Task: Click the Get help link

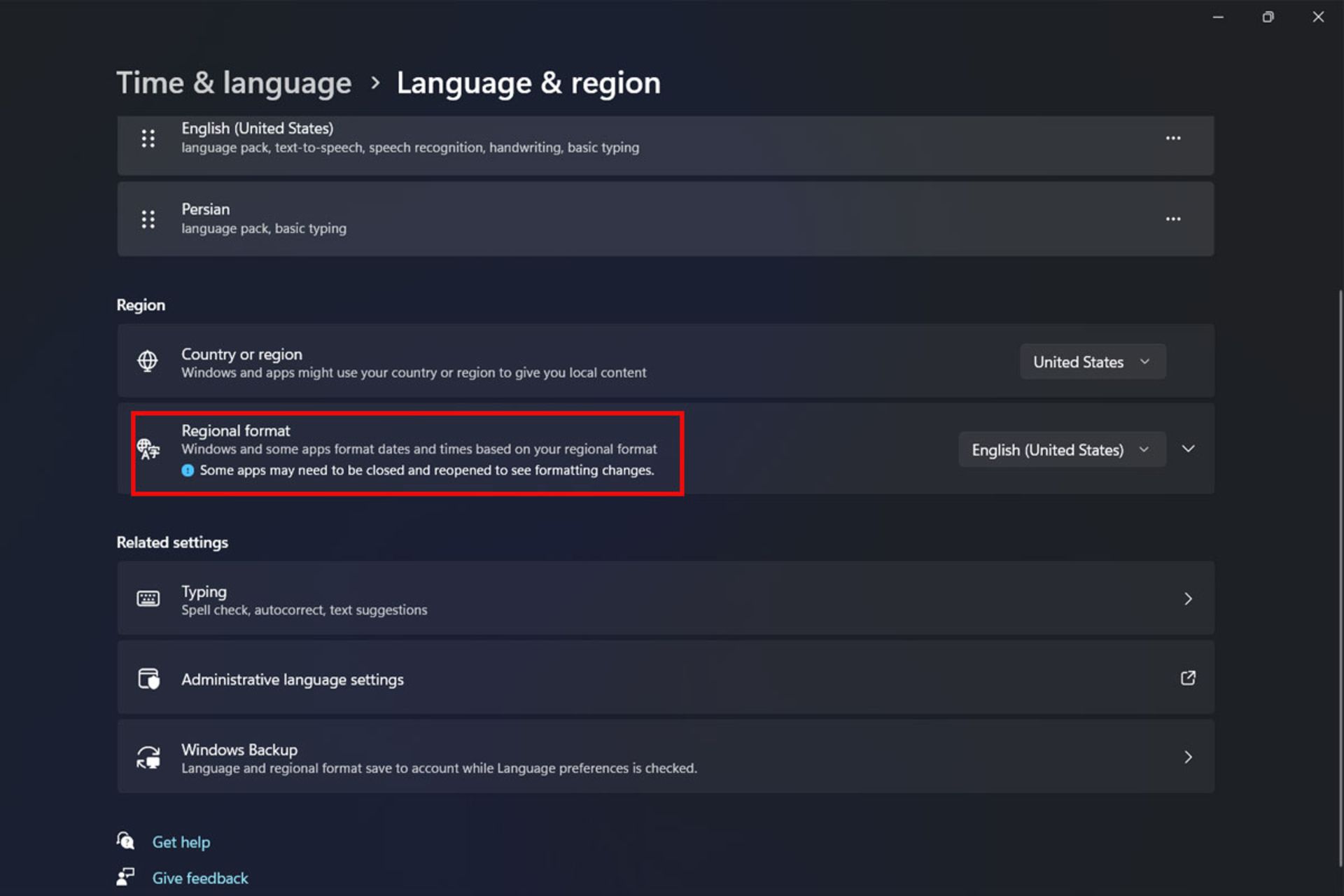Action: [181, 842]
